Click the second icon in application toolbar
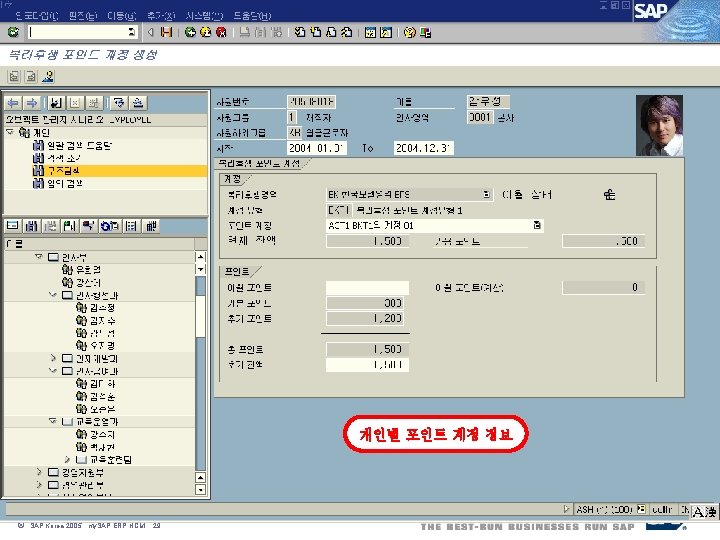Viewport: 720px width, 540px height. tap(31, 76)
